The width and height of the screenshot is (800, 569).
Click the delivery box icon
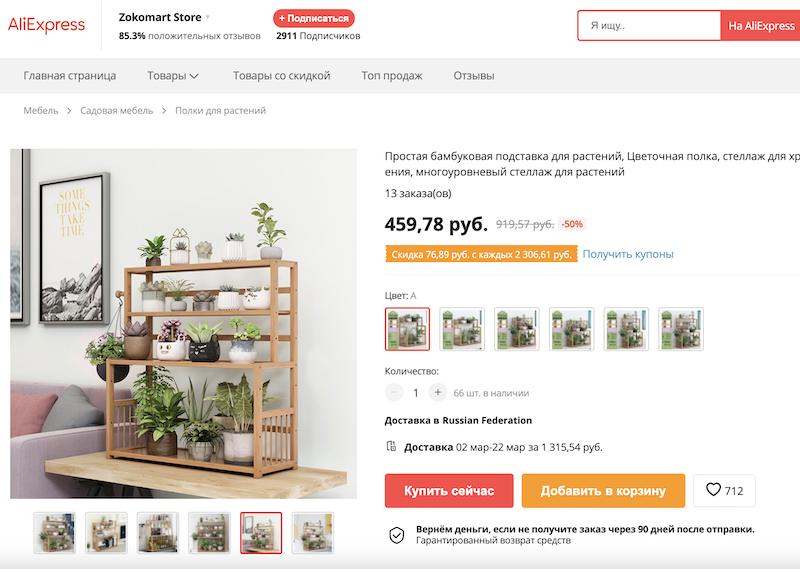click(x=391, y=447)
